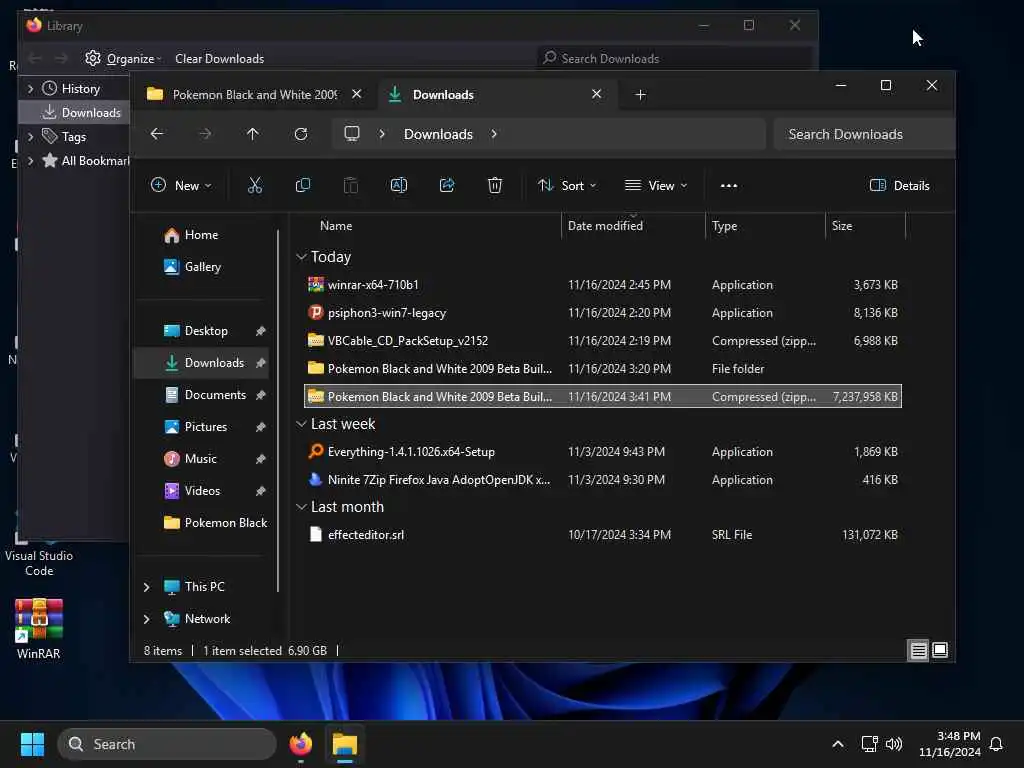The height and width of the screenshot is (768, 1024).
Task: Click the Firefox icon in taskbar
Action: pos(300,744)
